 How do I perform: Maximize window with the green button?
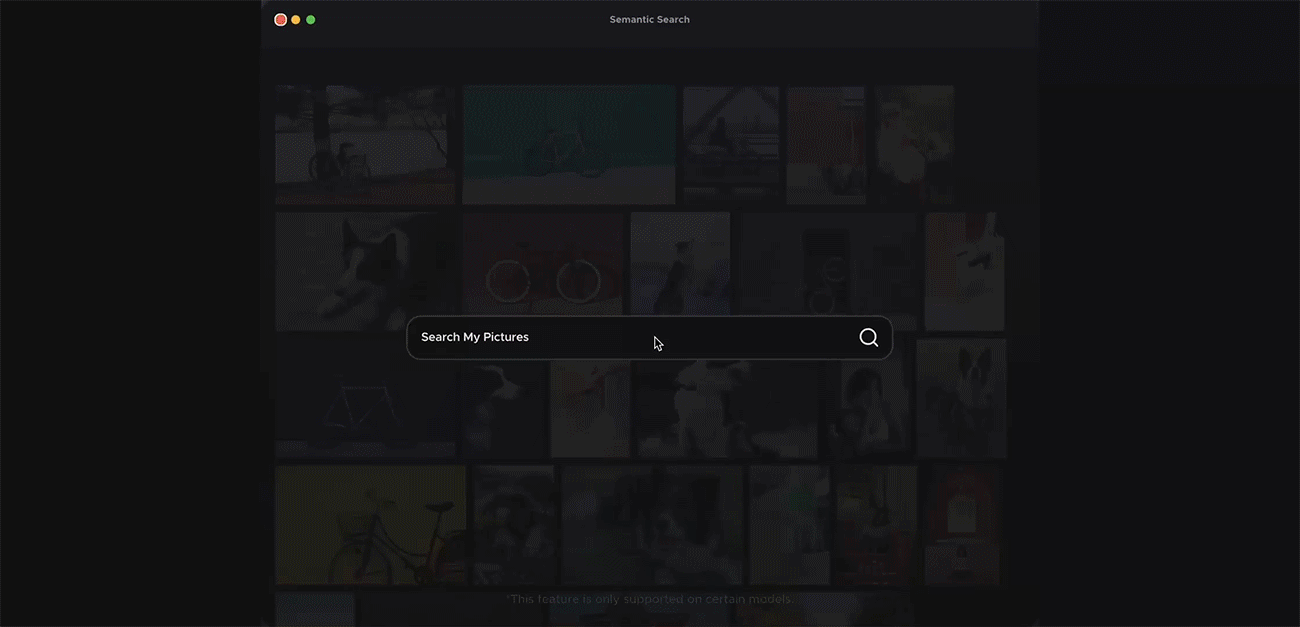[311, 20]
